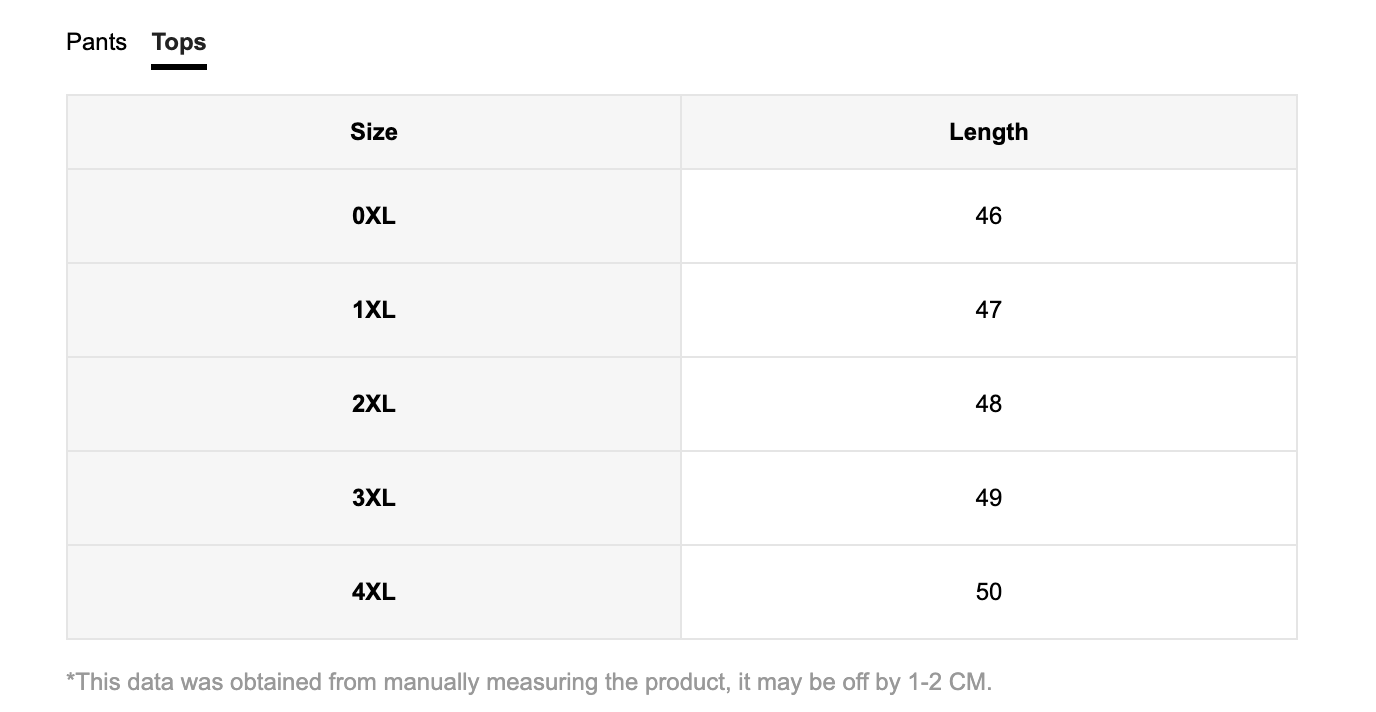
Task: Click the length value 50
Action: point(988,592)
